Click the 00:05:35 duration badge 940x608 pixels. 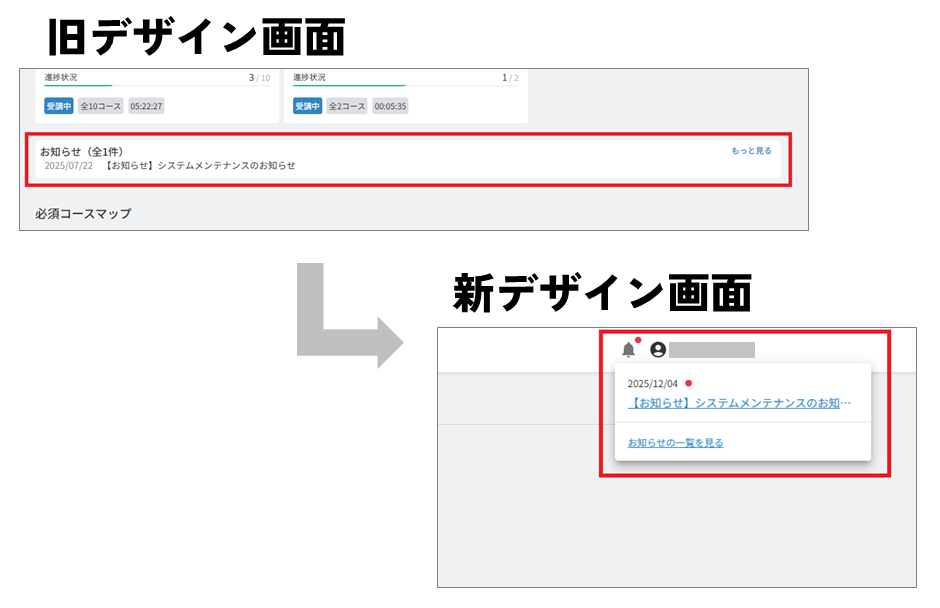(390, 106)
